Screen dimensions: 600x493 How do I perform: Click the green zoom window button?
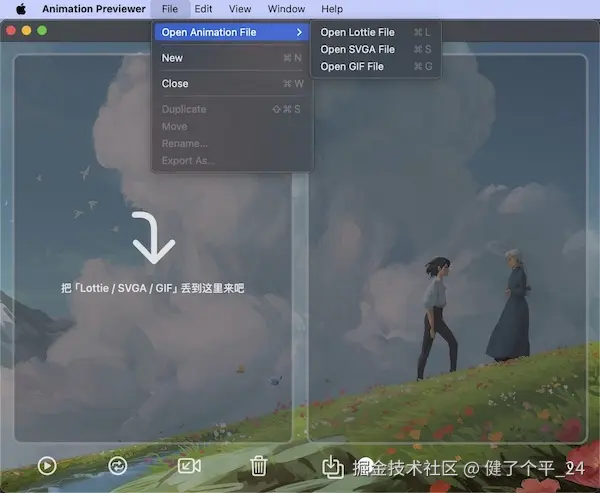coord(42,31)
